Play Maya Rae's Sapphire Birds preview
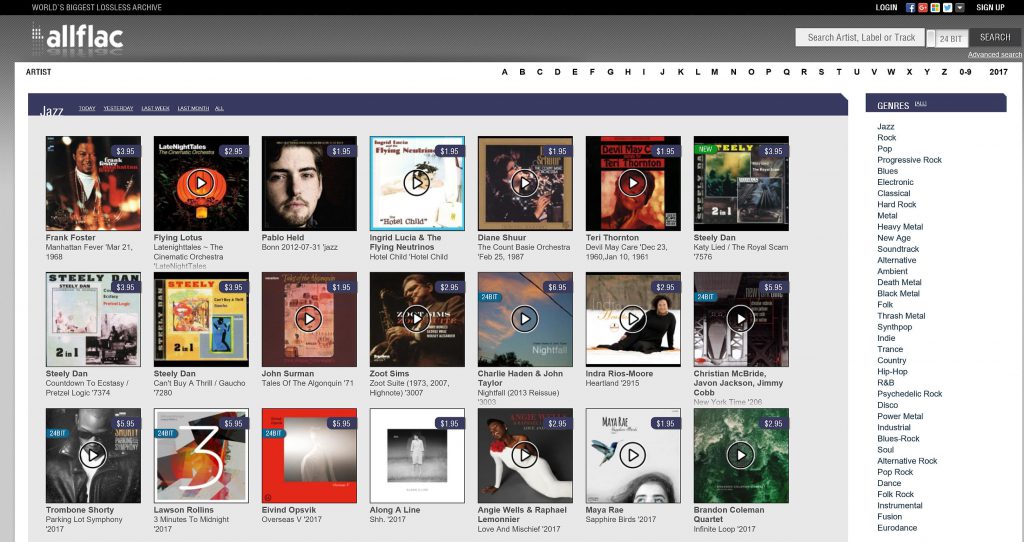This screenshot has width=1024, height=542. click(633, 455)
